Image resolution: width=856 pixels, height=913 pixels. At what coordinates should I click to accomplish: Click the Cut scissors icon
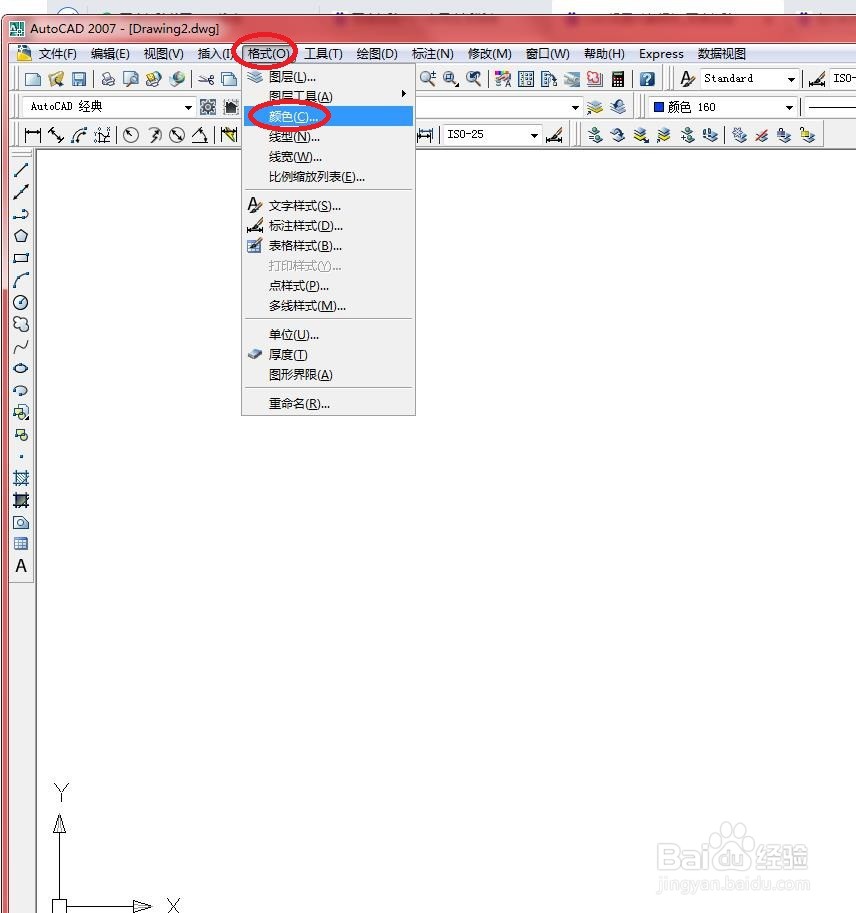point(206,79)
